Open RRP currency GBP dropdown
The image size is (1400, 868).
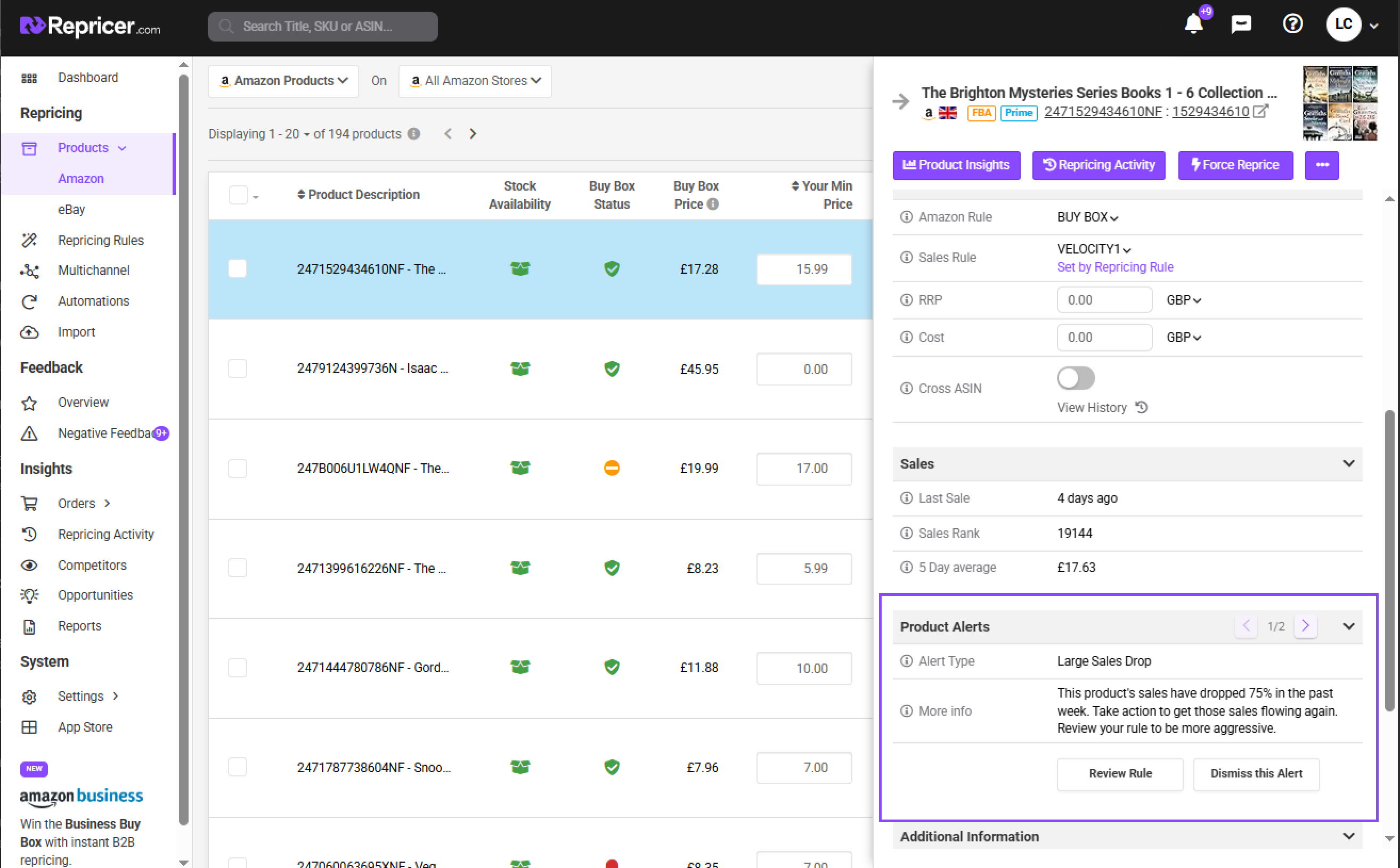[1184, 300]
